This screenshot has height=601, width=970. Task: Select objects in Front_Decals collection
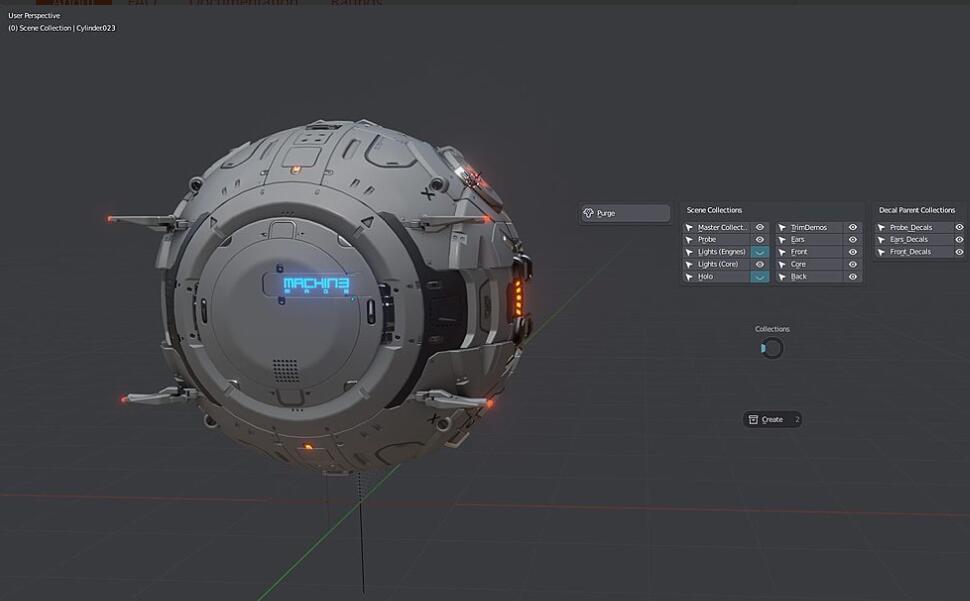click(x=914, y=252)
